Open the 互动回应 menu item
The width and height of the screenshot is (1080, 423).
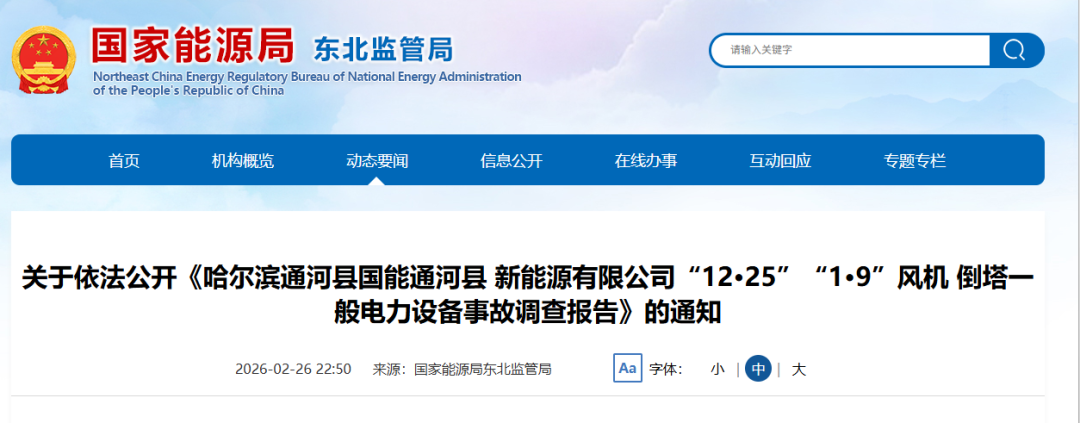pos(780,161)
